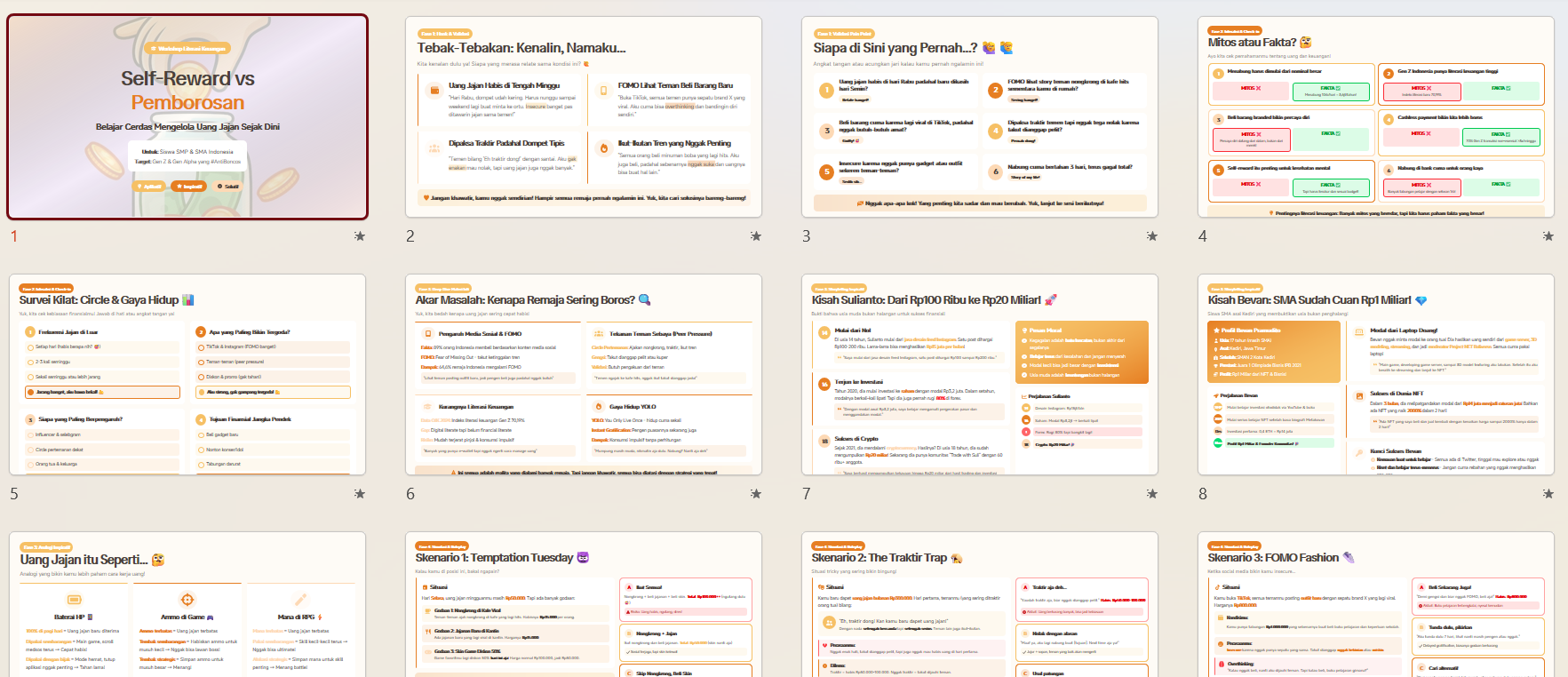Click the transition star icon under slide 2
Image resolution: width=1568 pixels, height=677 pixels.
755,236
